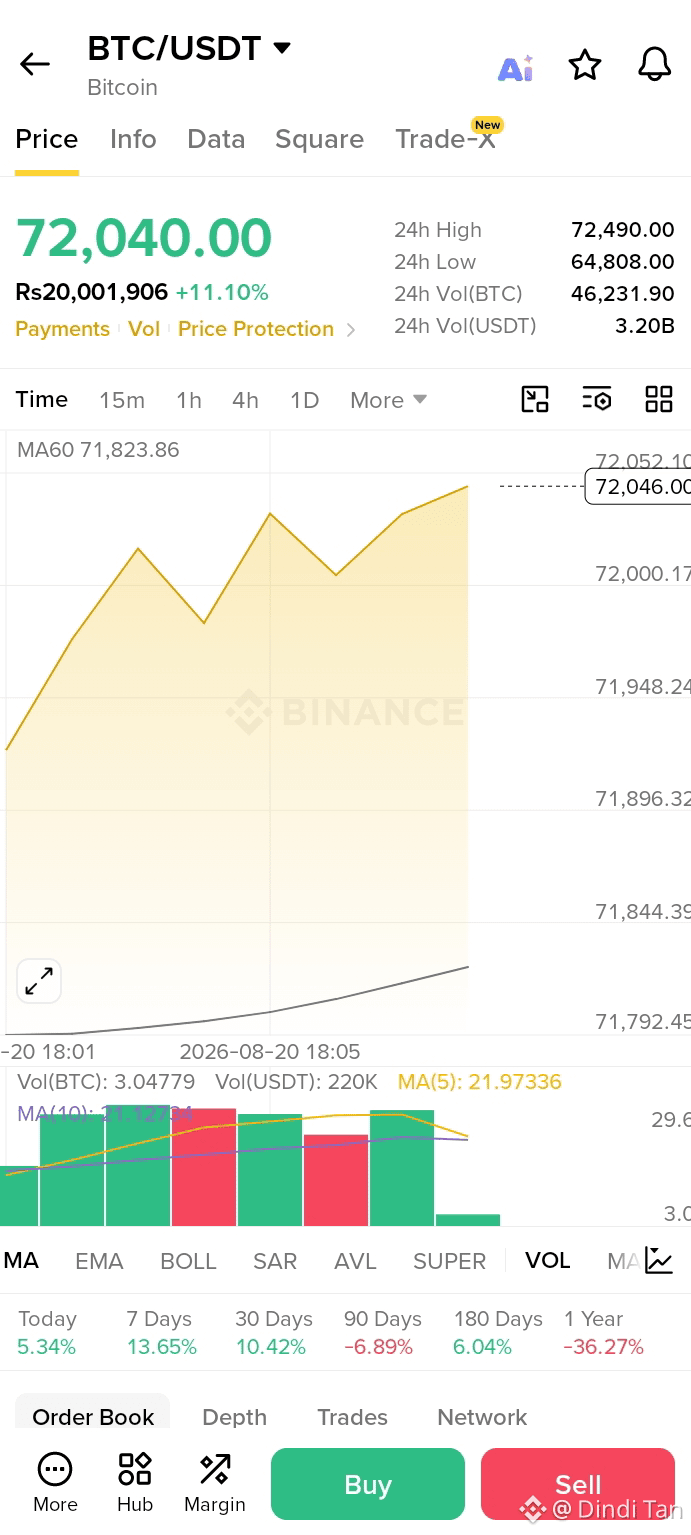691x1535 pixels.
Task: Tap the green Buy button
Action: click(368, 1484)
